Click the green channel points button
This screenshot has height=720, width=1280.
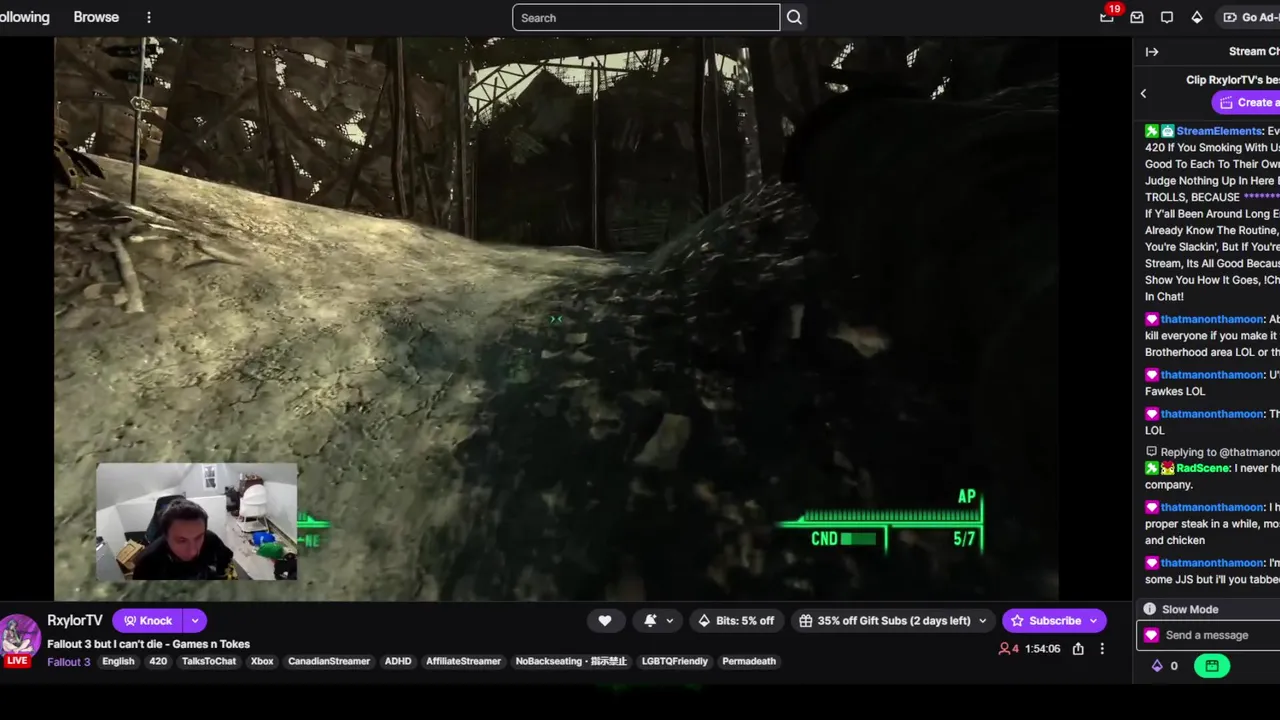(x=1212, y=666)
